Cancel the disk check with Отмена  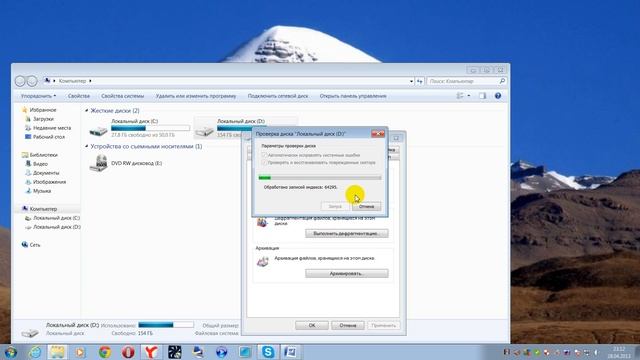366,206
